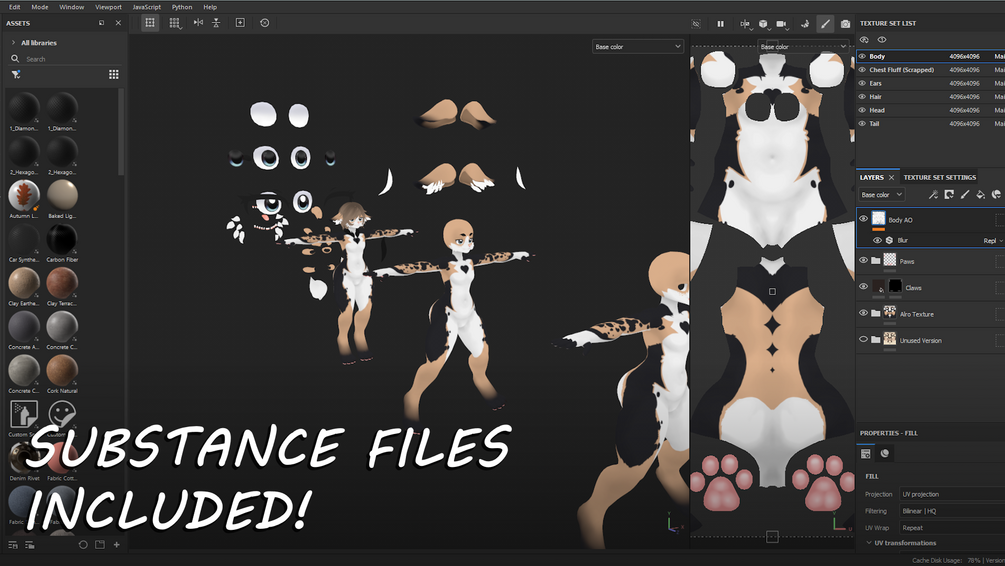Click the snap grid toolbar icon
1005x566 pixels.
pyautogui.click(x=150, y=22)
